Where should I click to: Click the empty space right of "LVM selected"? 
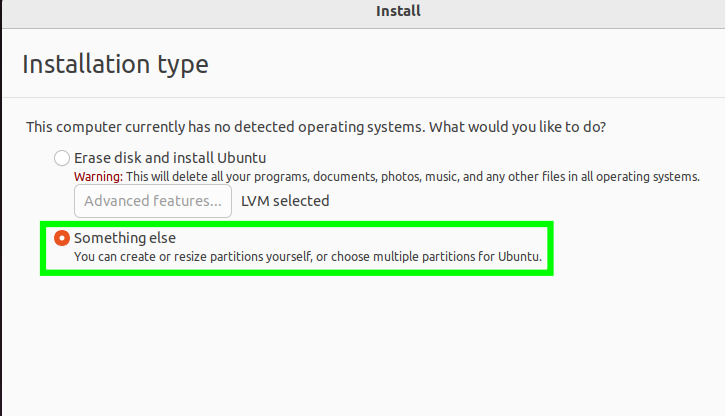(500, 201)
